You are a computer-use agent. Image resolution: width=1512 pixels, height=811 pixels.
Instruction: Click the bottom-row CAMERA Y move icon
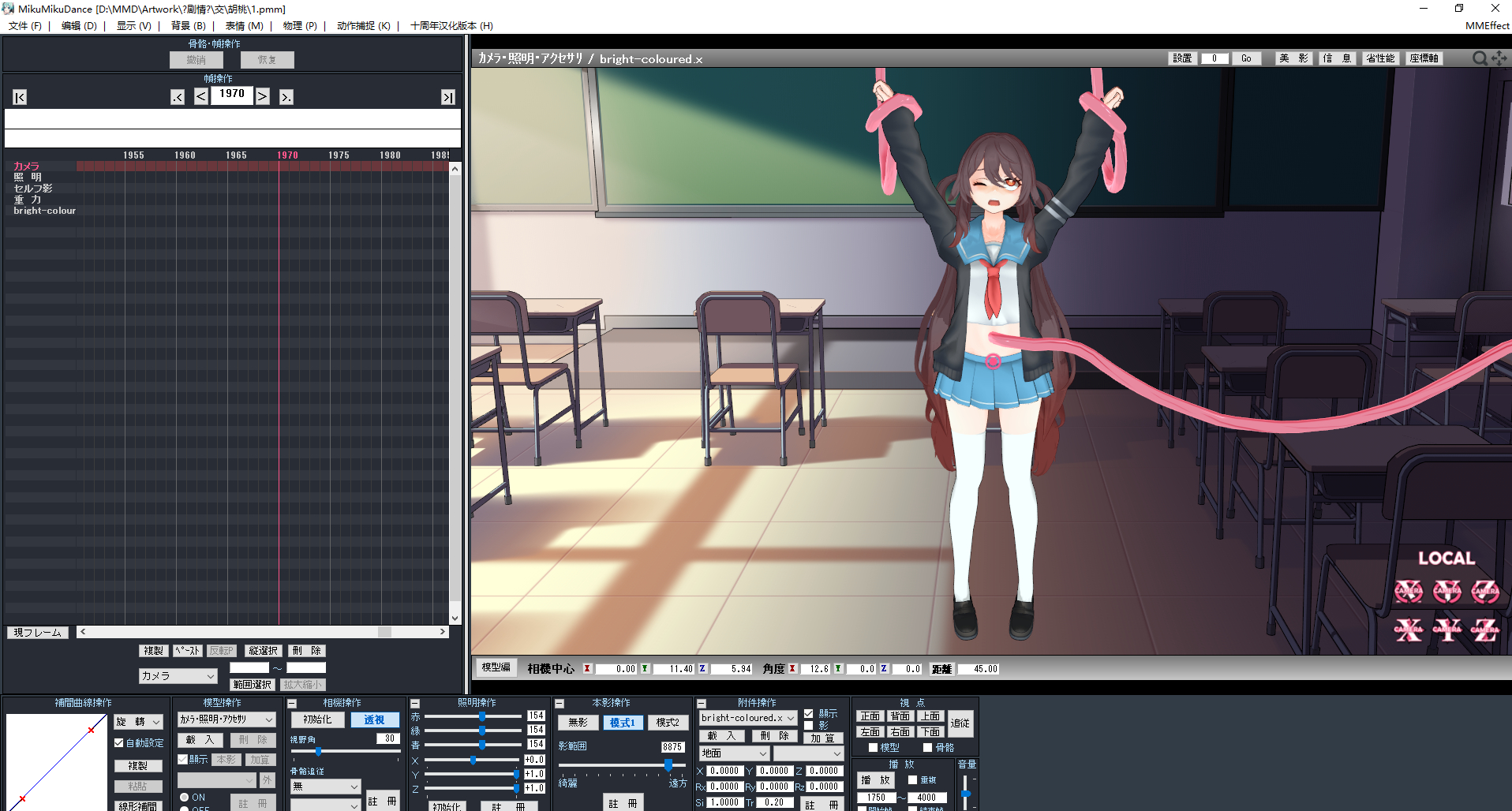(1447, 630)
